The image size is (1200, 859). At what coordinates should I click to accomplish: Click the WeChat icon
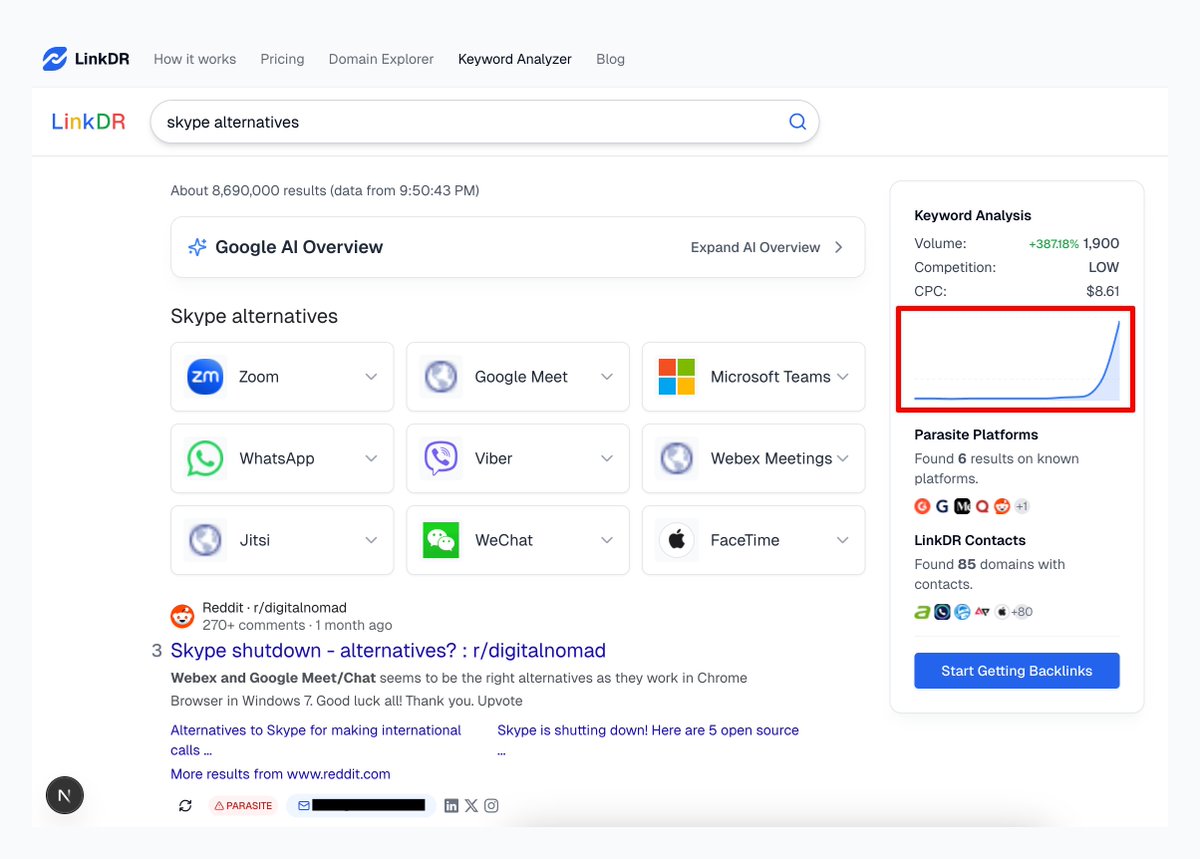(x=441, y=540)
